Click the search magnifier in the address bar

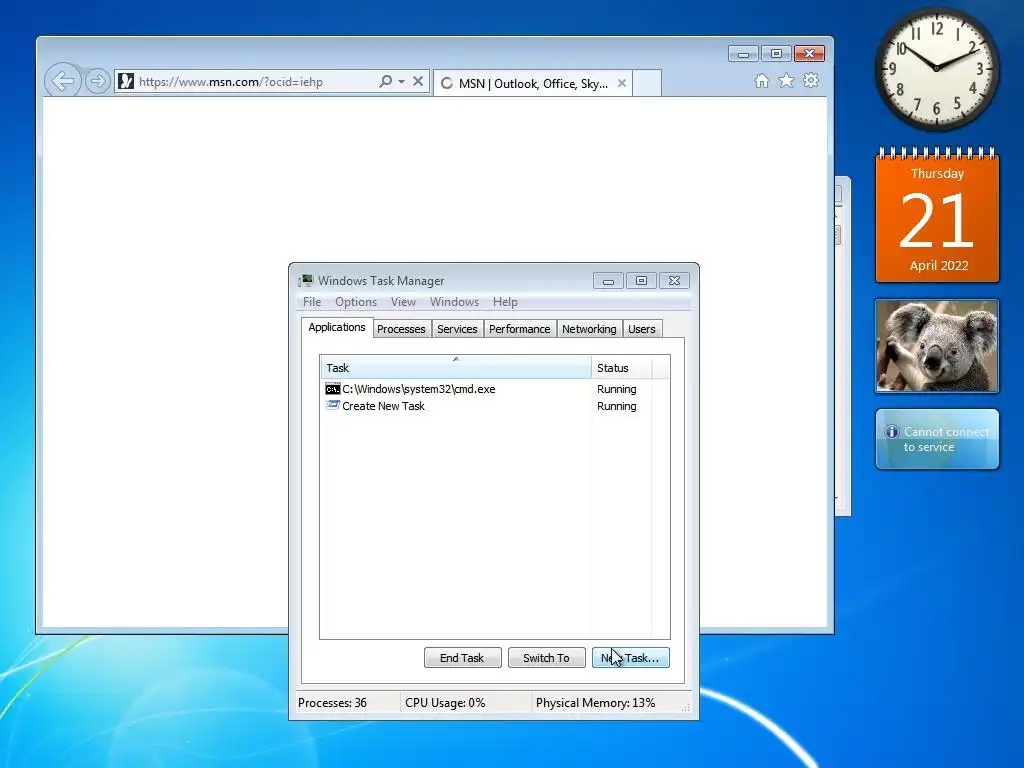pyautogui.click(x=385, y=81)
